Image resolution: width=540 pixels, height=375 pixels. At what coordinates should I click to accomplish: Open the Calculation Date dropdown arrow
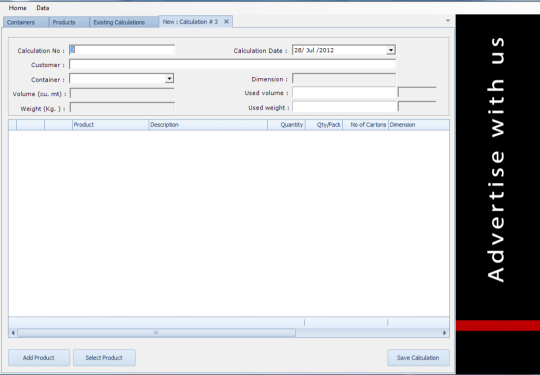391,50
